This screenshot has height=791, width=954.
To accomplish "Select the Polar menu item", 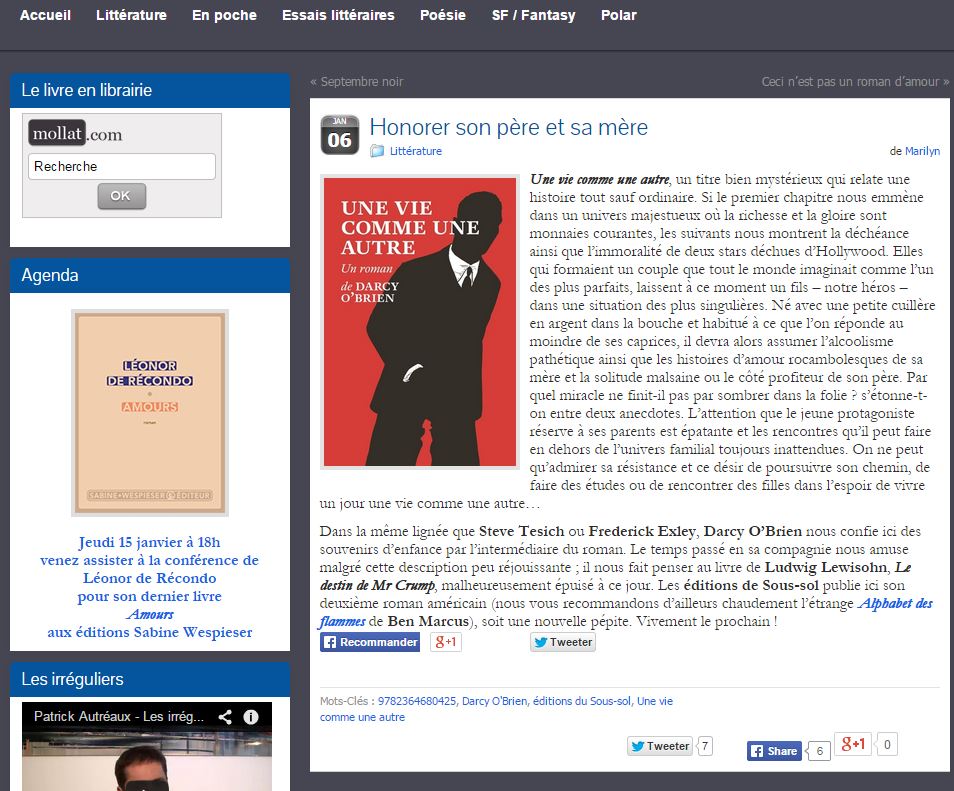I will pyautogui.click(x=619, y=15).
